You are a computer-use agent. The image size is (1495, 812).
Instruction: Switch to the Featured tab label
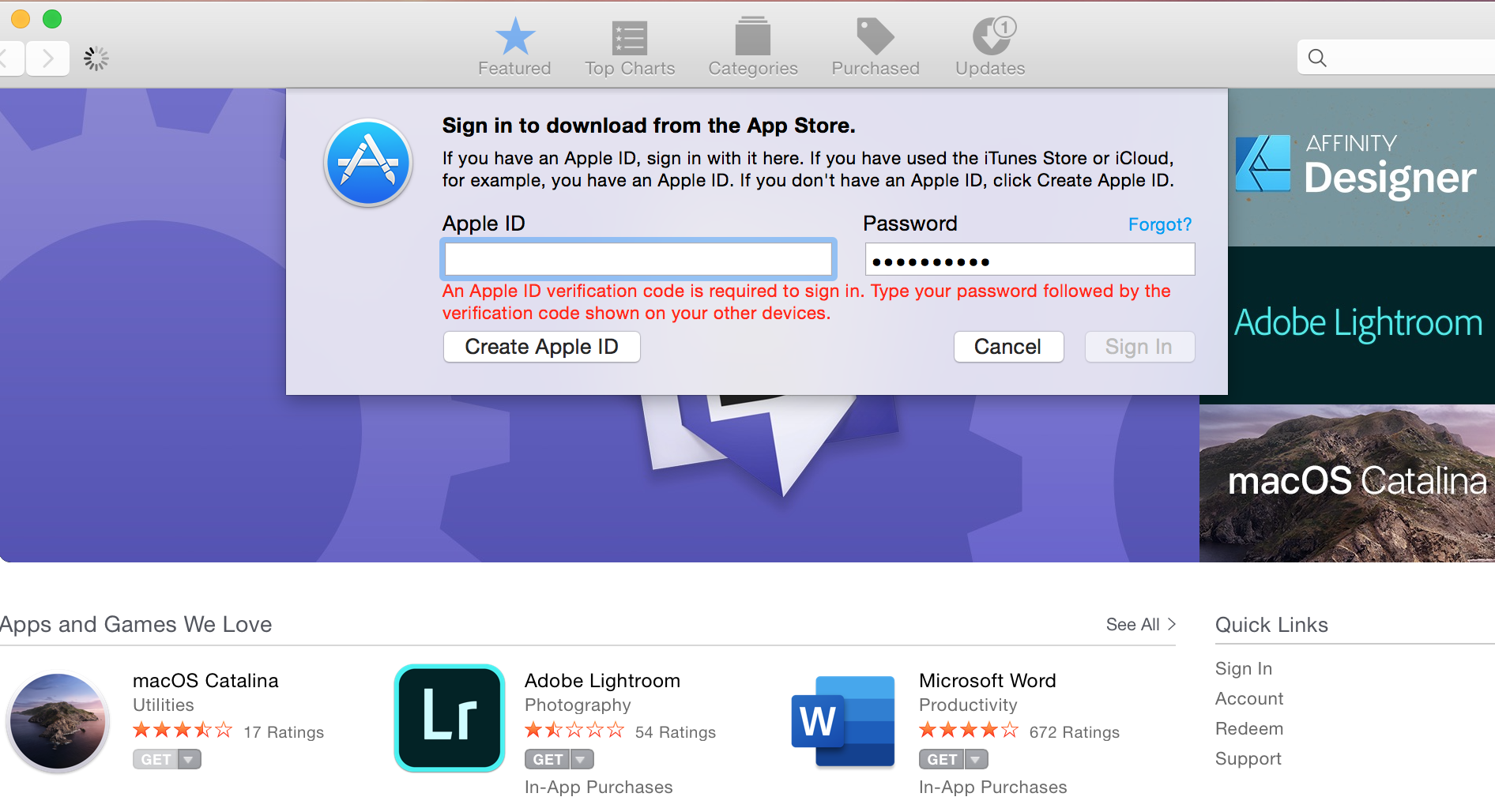[x=514, y=69]
